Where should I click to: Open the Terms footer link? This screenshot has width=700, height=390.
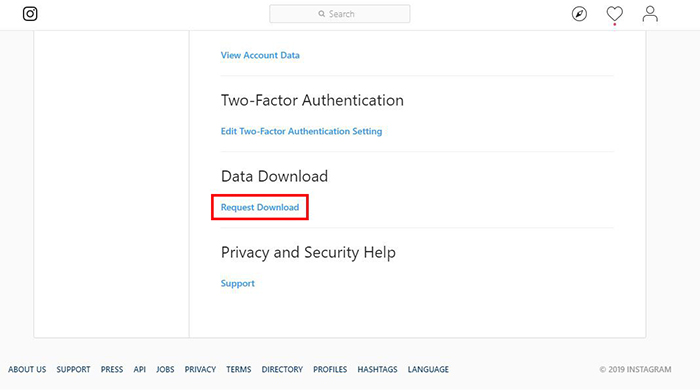point(238,369)
